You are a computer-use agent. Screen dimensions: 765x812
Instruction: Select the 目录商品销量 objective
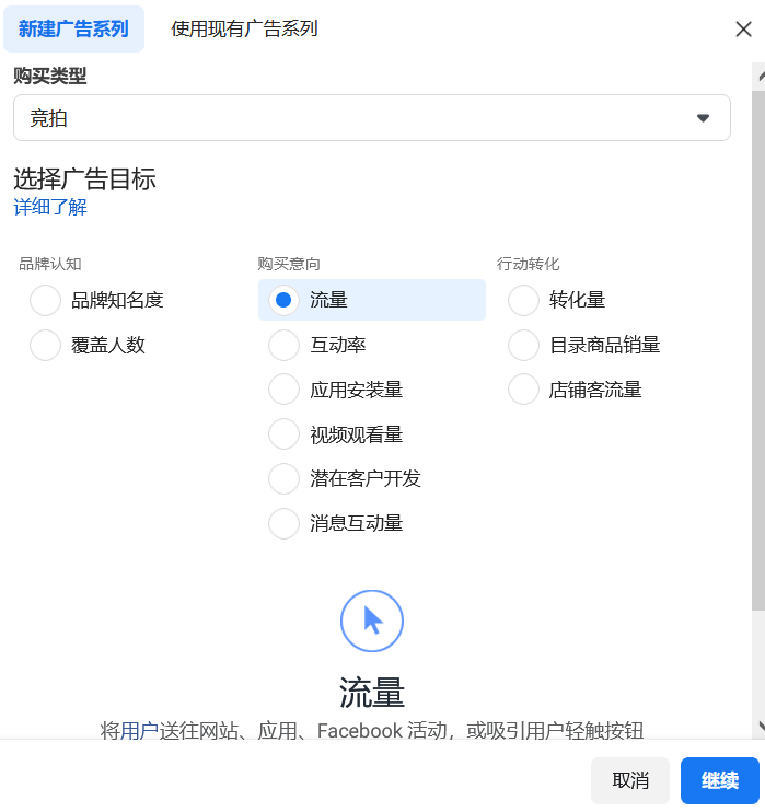(524, 345)
